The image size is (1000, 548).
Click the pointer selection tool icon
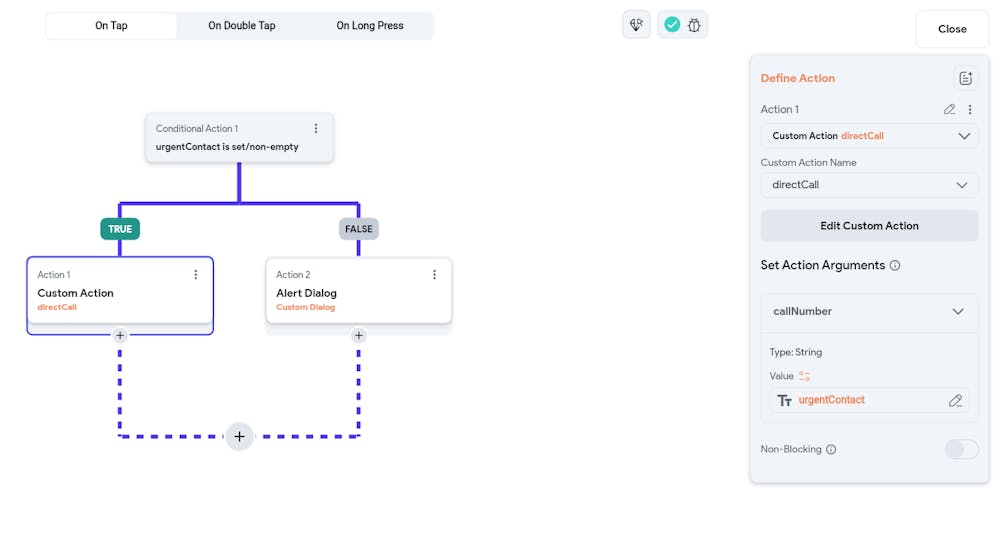(636, 25)
